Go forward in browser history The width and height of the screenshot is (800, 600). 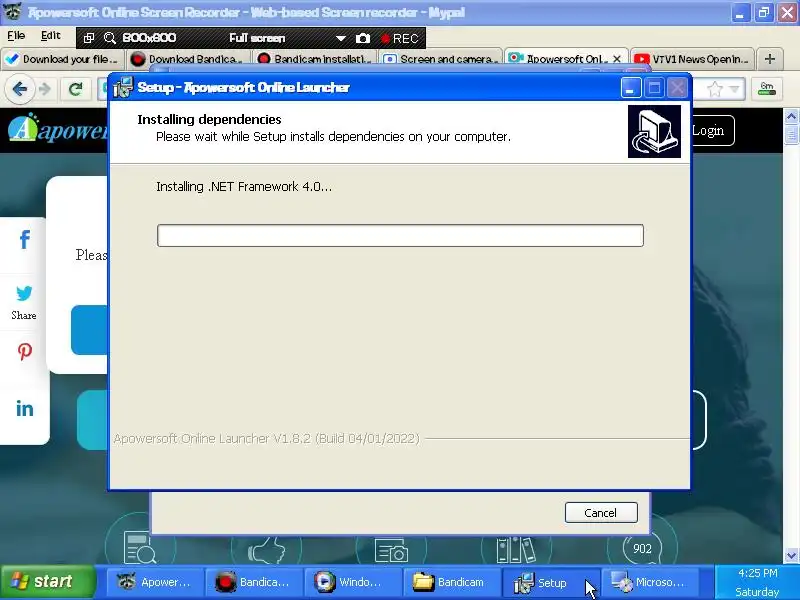point(45,90)
